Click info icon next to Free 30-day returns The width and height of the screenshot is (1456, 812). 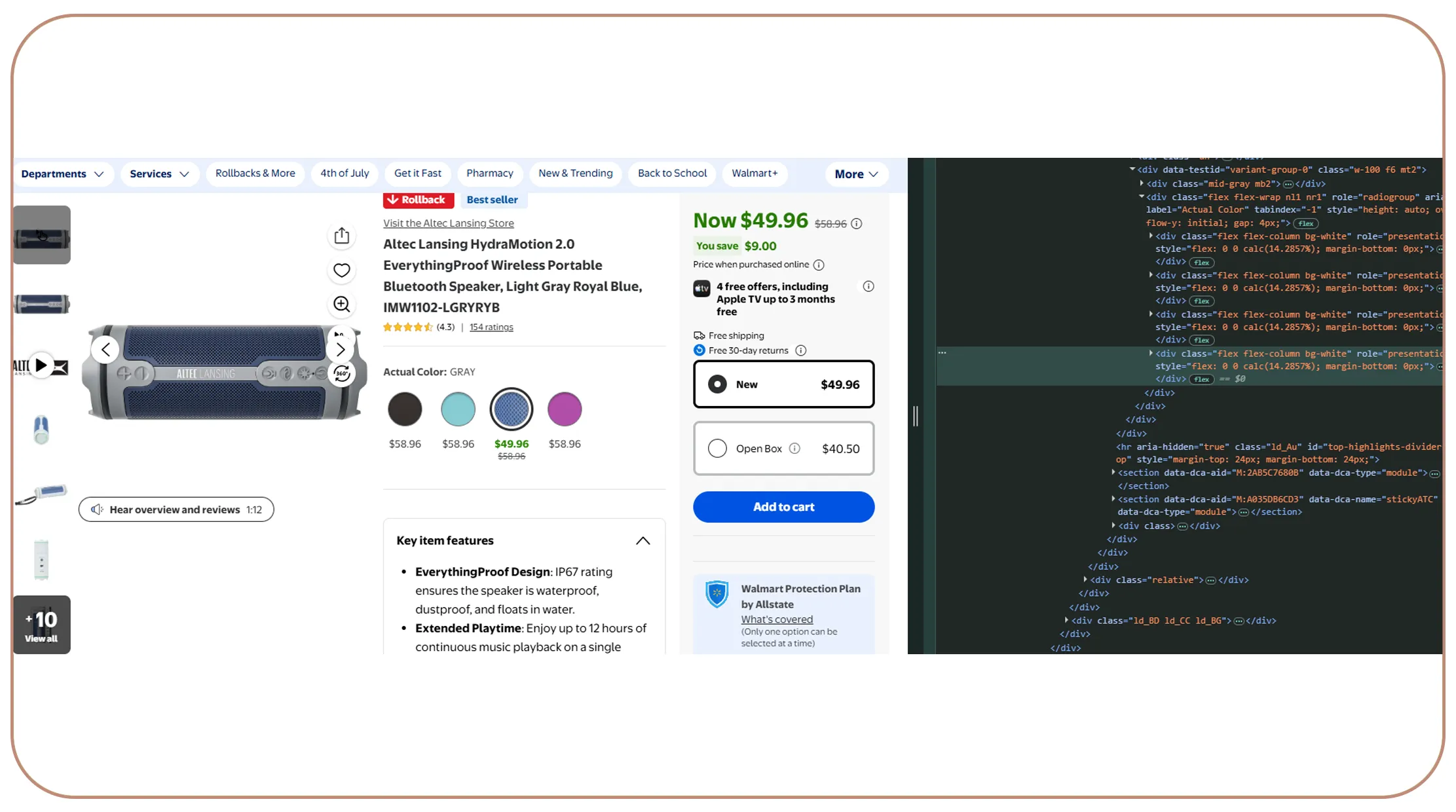pos(800,350)
